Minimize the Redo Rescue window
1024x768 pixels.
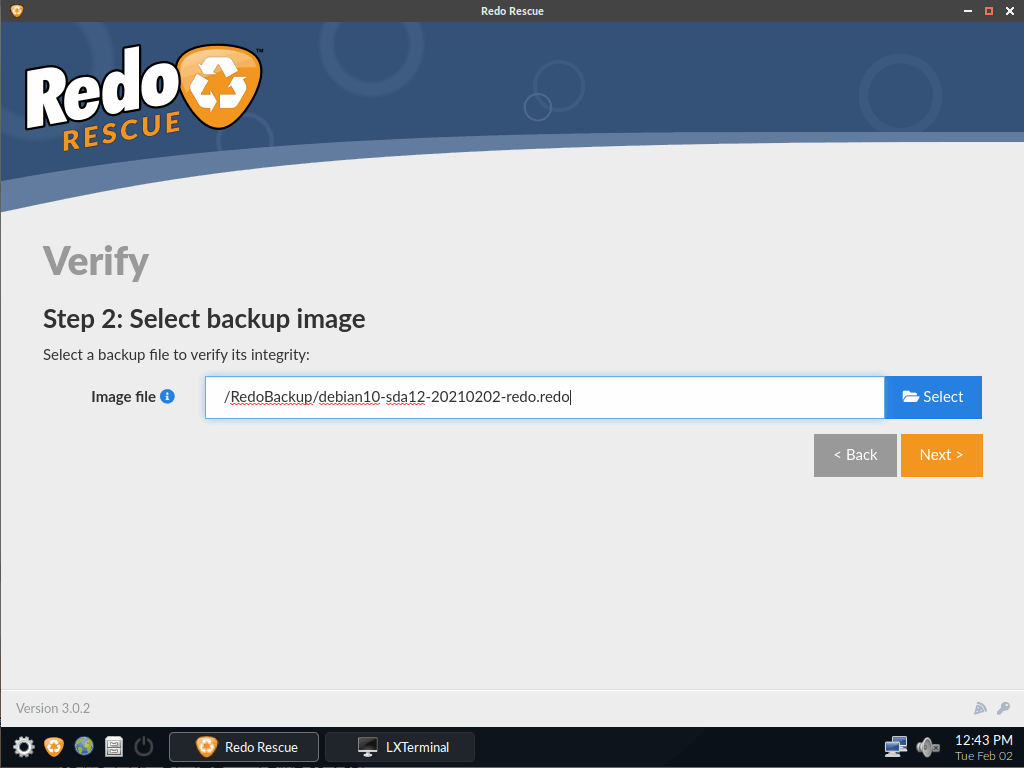point(968,11)
